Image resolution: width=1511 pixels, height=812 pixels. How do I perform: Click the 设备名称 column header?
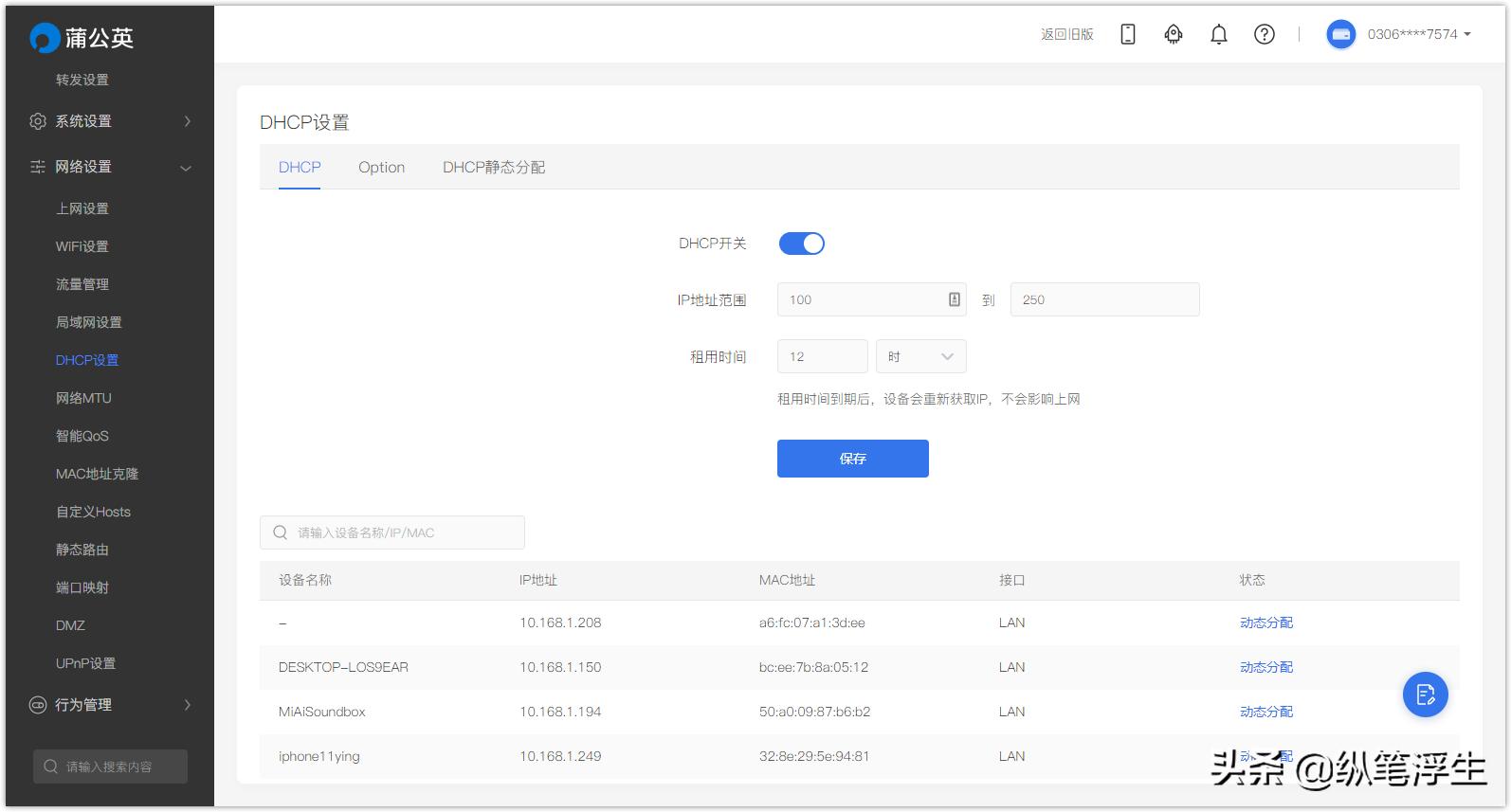[305, 580]
